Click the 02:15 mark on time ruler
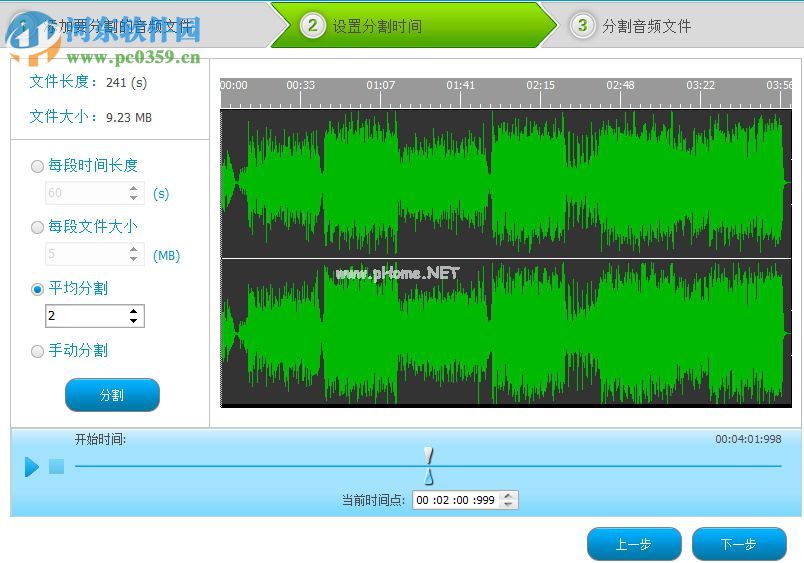The height and width of the screenshot is (563, 804). point(540,85)
